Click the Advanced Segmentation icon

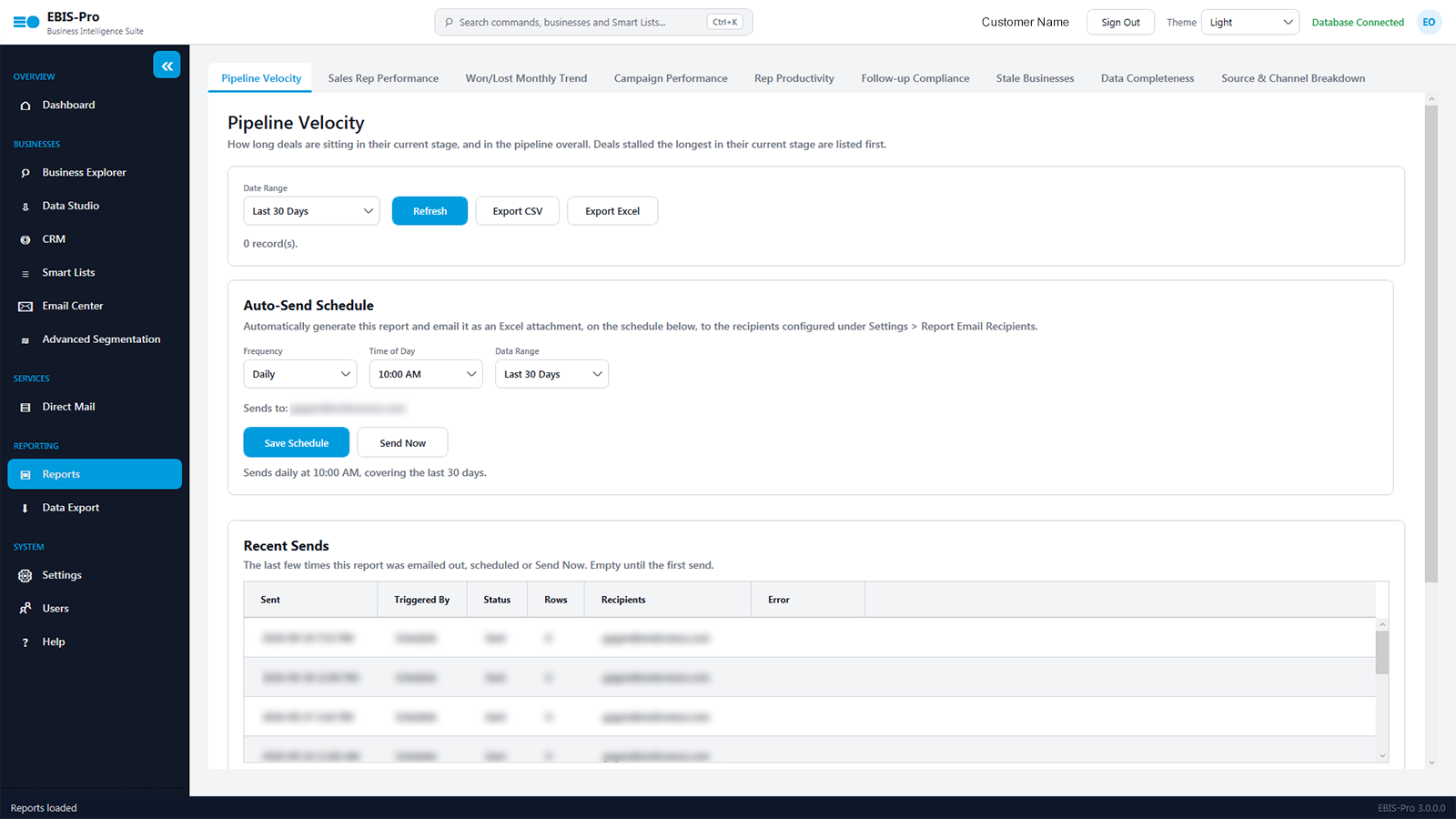25,340
